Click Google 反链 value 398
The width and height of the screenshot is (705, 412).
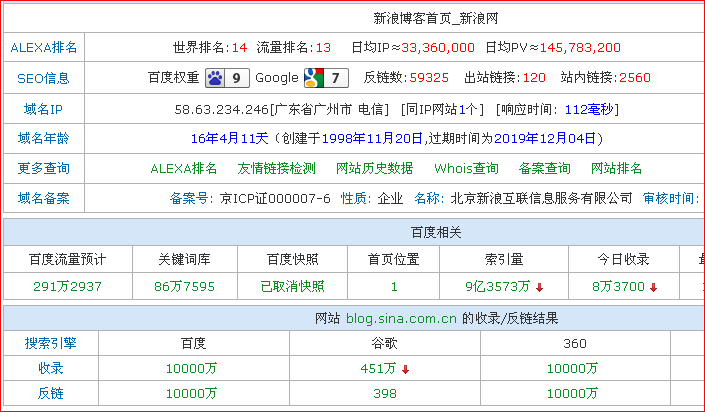[x=385, y=394]
